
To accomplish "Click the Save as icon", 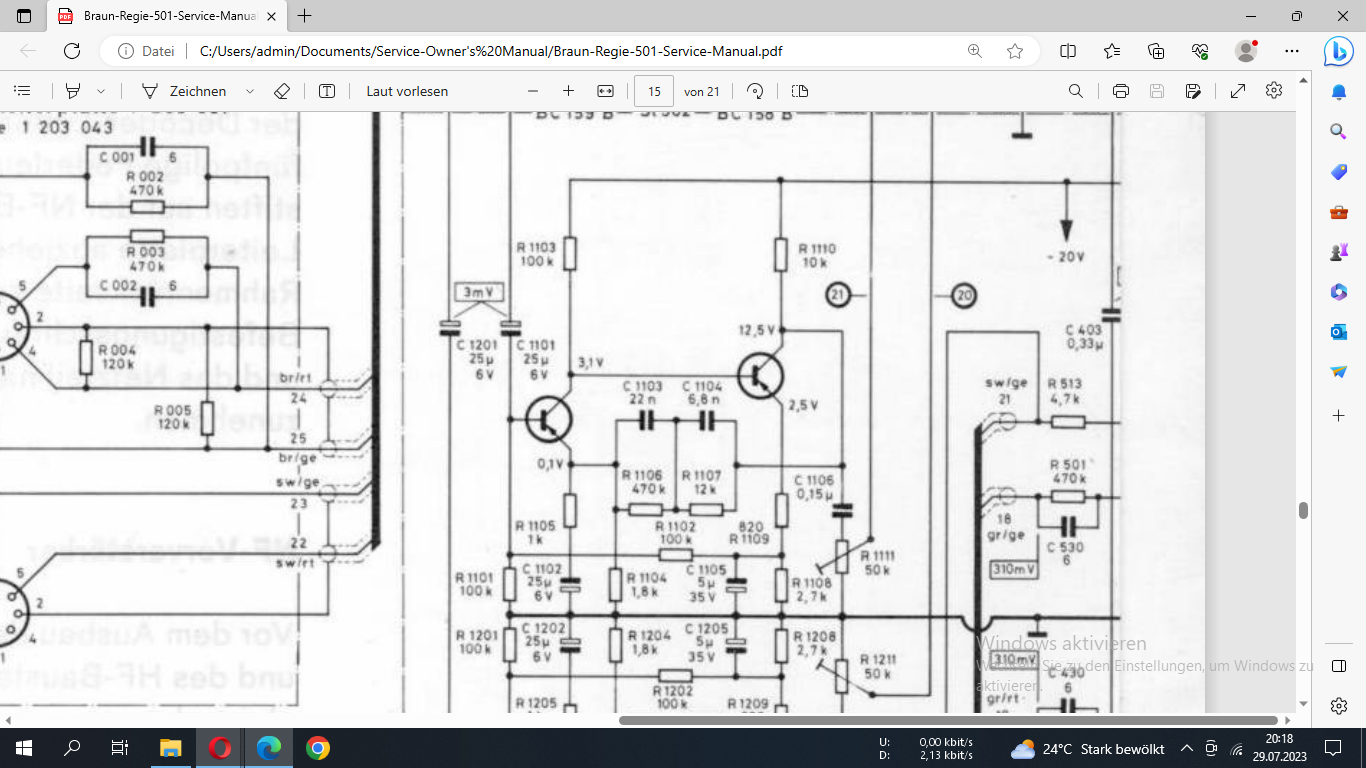I will 1193,91.
